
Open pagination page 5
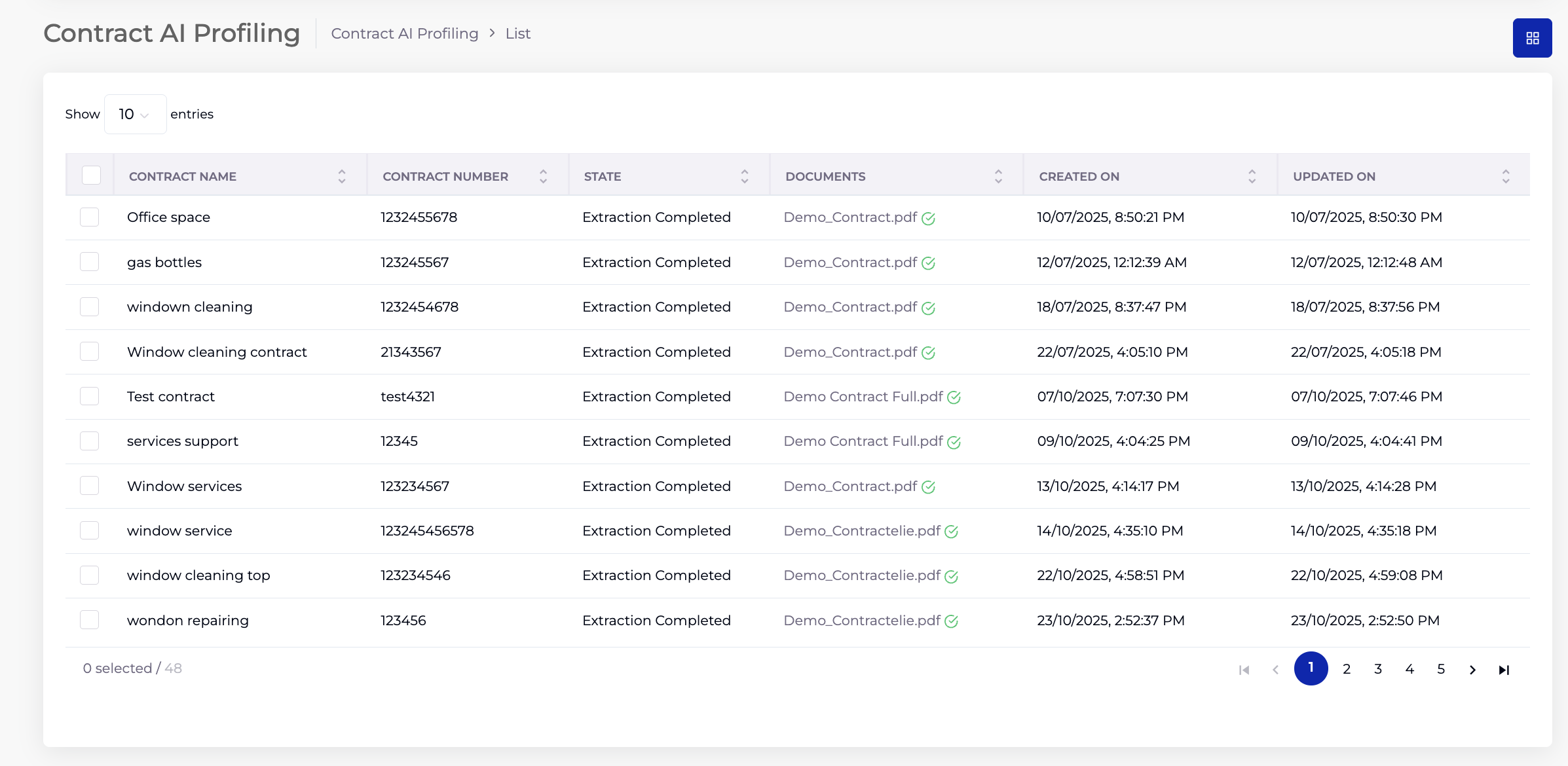[x=1441, y=669]
